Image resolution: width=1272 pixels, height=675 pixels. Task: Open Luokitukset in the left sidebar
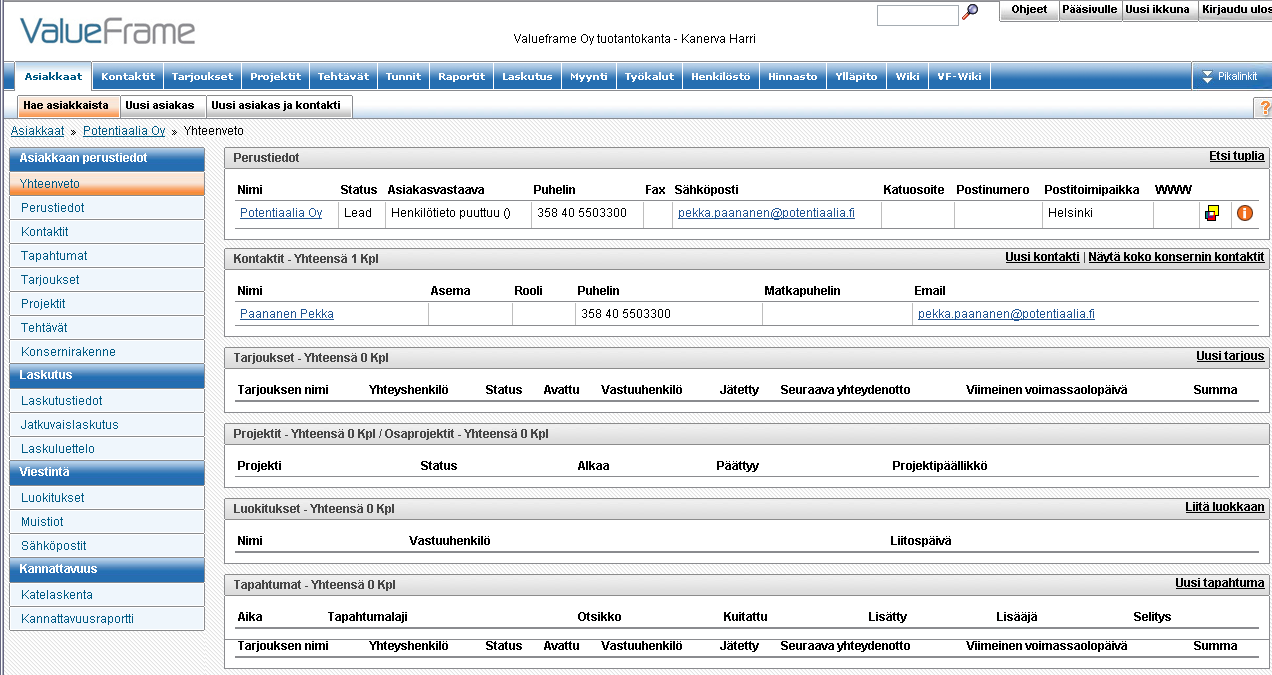[x=106, y=498]
